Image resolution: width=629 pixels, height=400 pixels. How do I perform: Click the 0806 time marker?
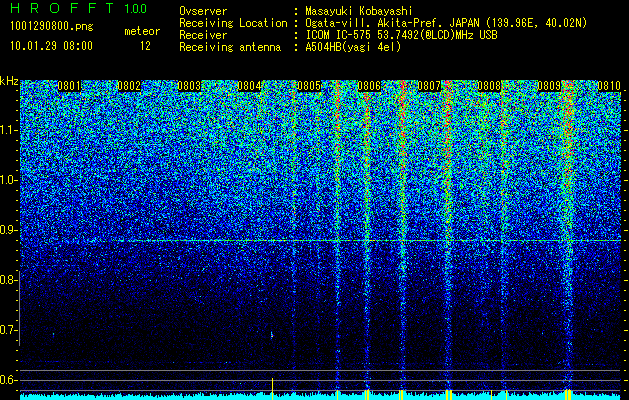[369, 86]
